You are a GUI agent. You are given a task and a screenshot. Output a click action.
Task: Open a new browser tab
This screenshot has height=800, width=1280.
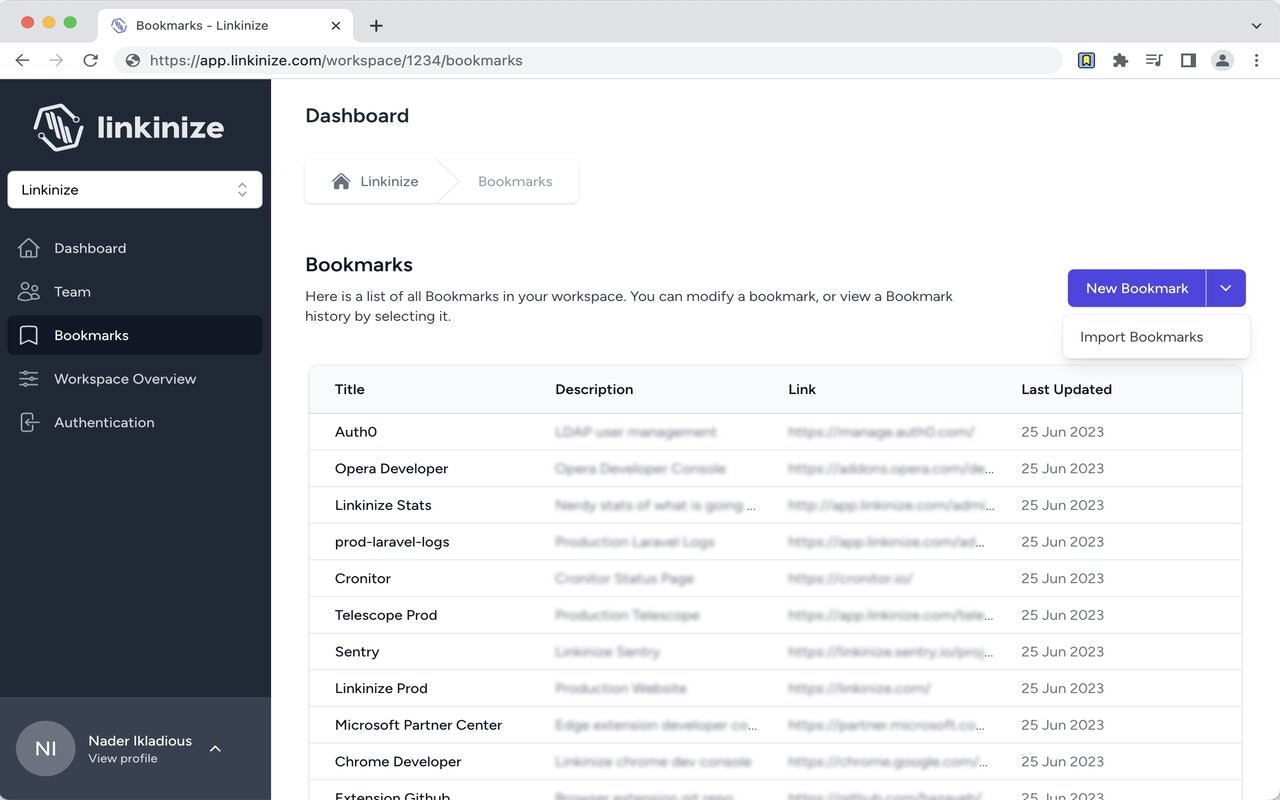(x=376, y=25)
